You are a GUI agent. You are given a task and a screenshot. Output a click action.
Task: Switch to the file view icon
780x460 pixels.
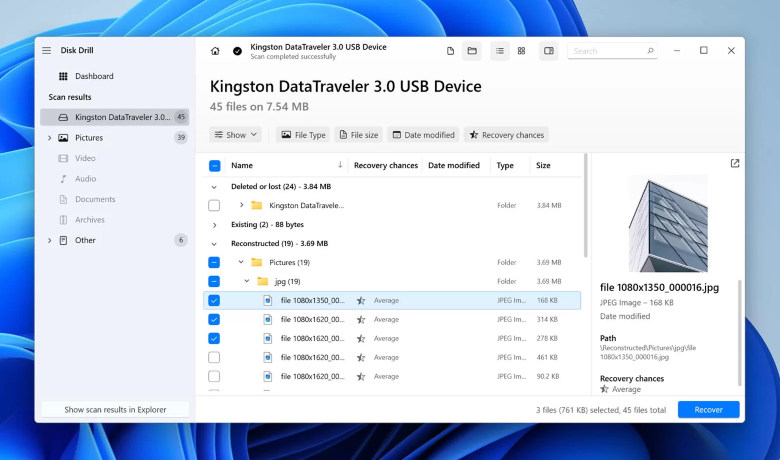(450, 51)
